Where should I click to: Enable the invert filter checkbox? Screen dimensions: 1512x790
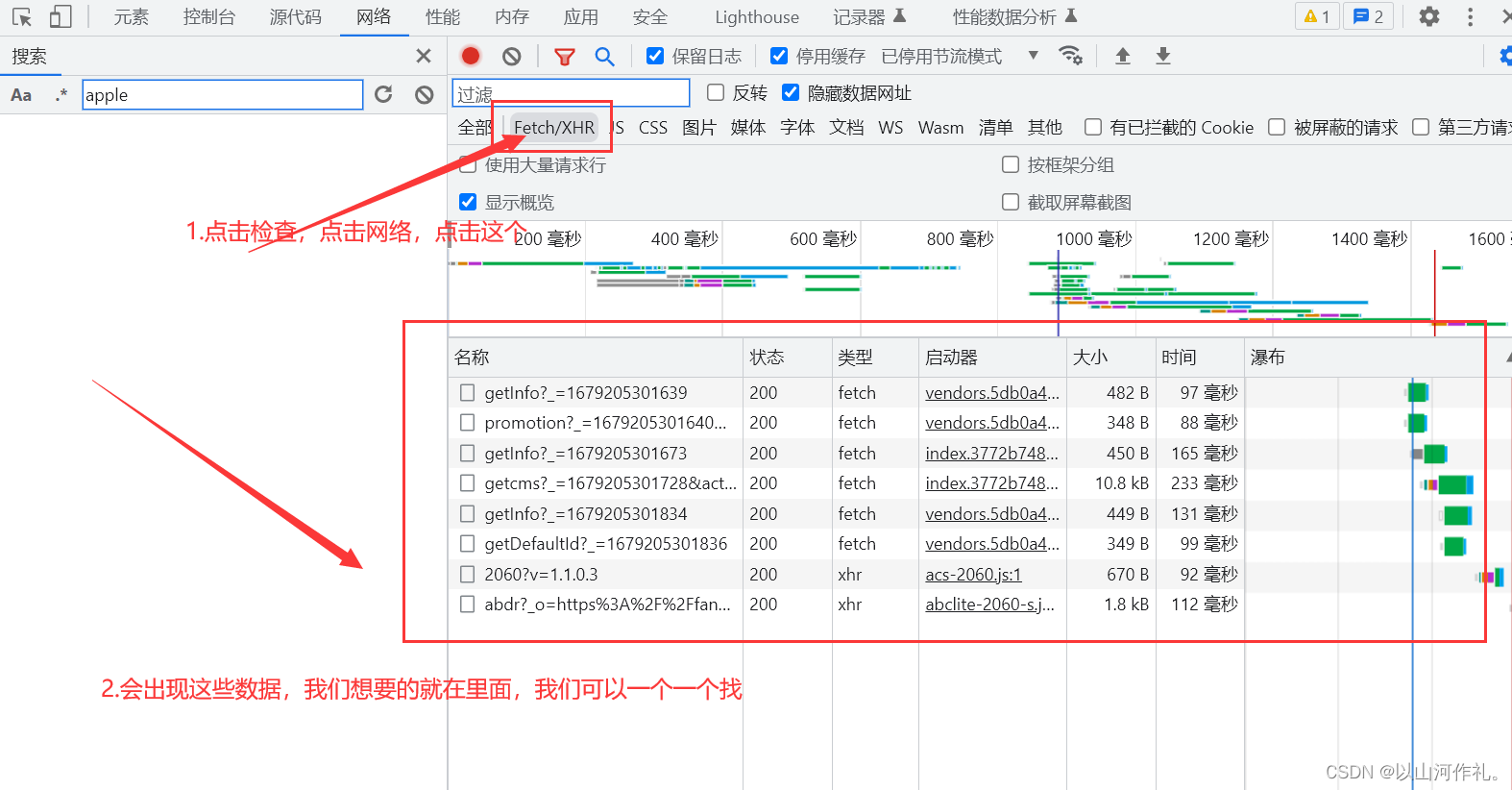point(716,92)
